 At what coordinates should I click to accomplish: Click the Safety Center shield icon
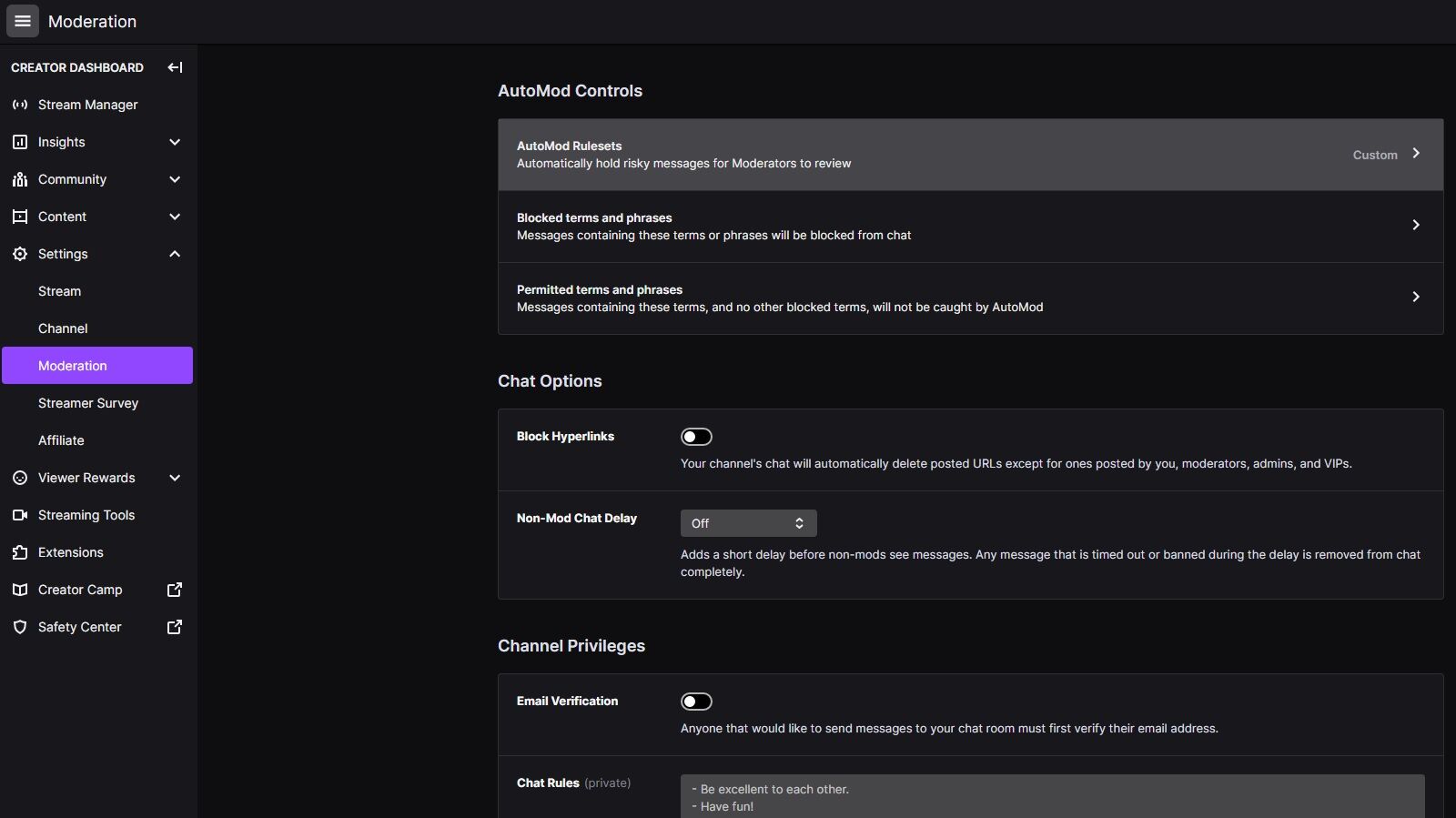point(20,627)
